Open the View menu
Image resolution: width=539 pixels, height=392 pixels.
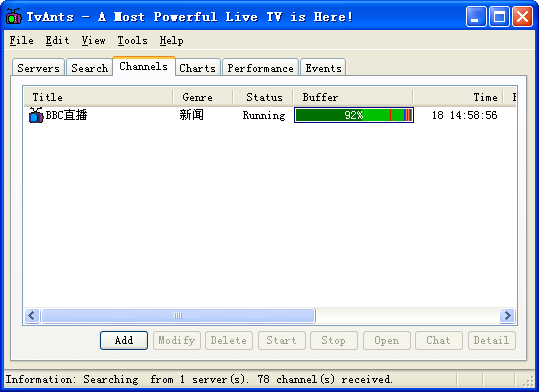(93, 41)
